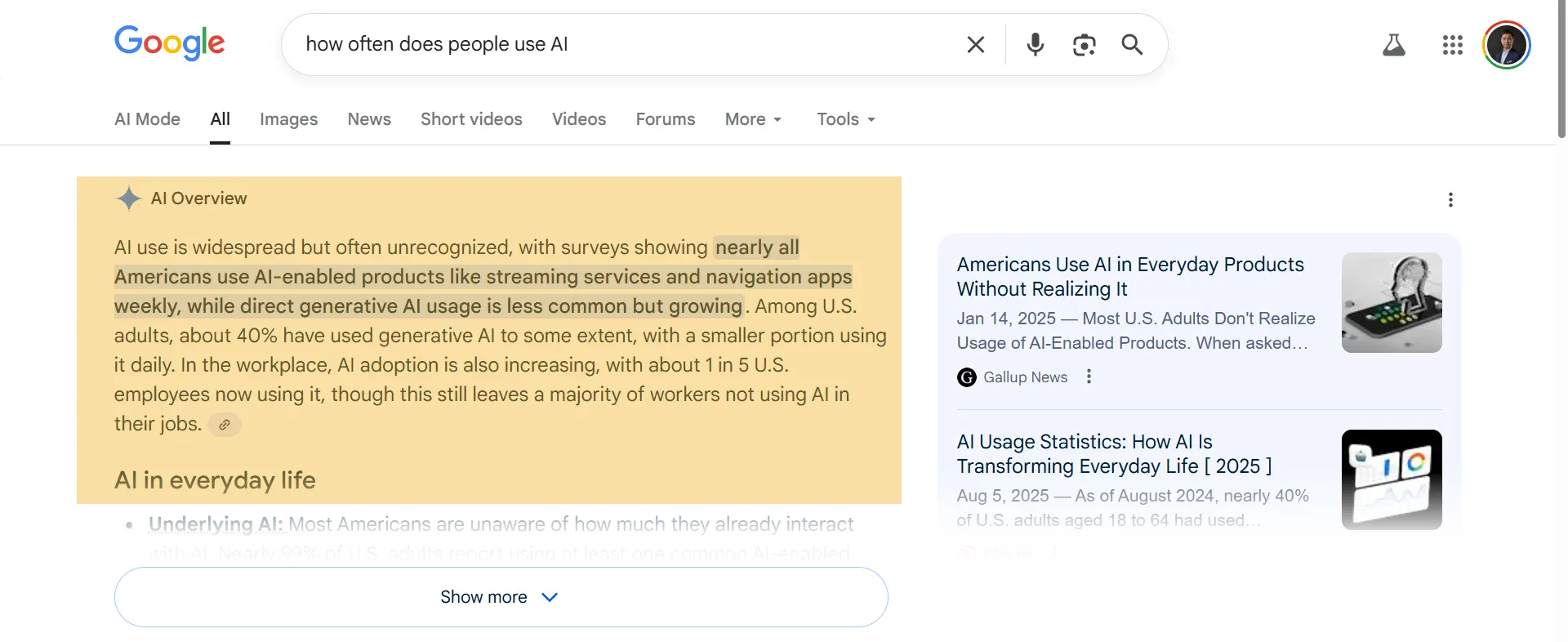Switch to the Images tab
The width and height of the screenshot is (1568, 642).
289,119
